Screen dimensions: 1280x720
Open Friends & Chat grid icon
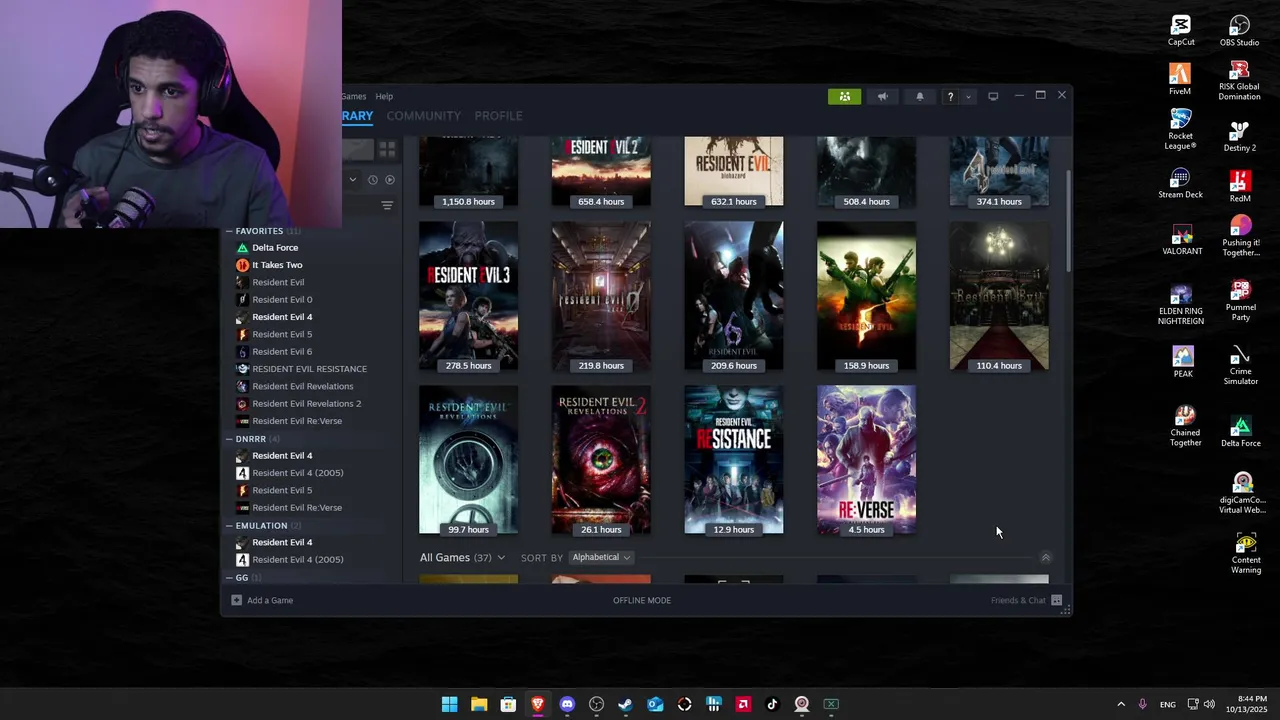coord(1056,600)
